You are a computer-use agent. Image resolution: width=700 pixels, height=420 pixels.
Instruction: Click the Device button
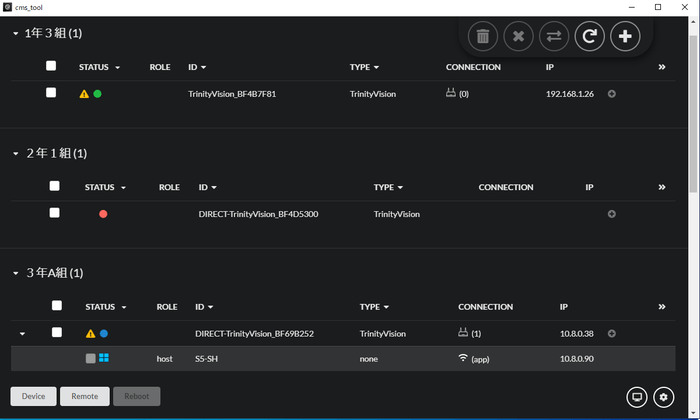(34, 396)
